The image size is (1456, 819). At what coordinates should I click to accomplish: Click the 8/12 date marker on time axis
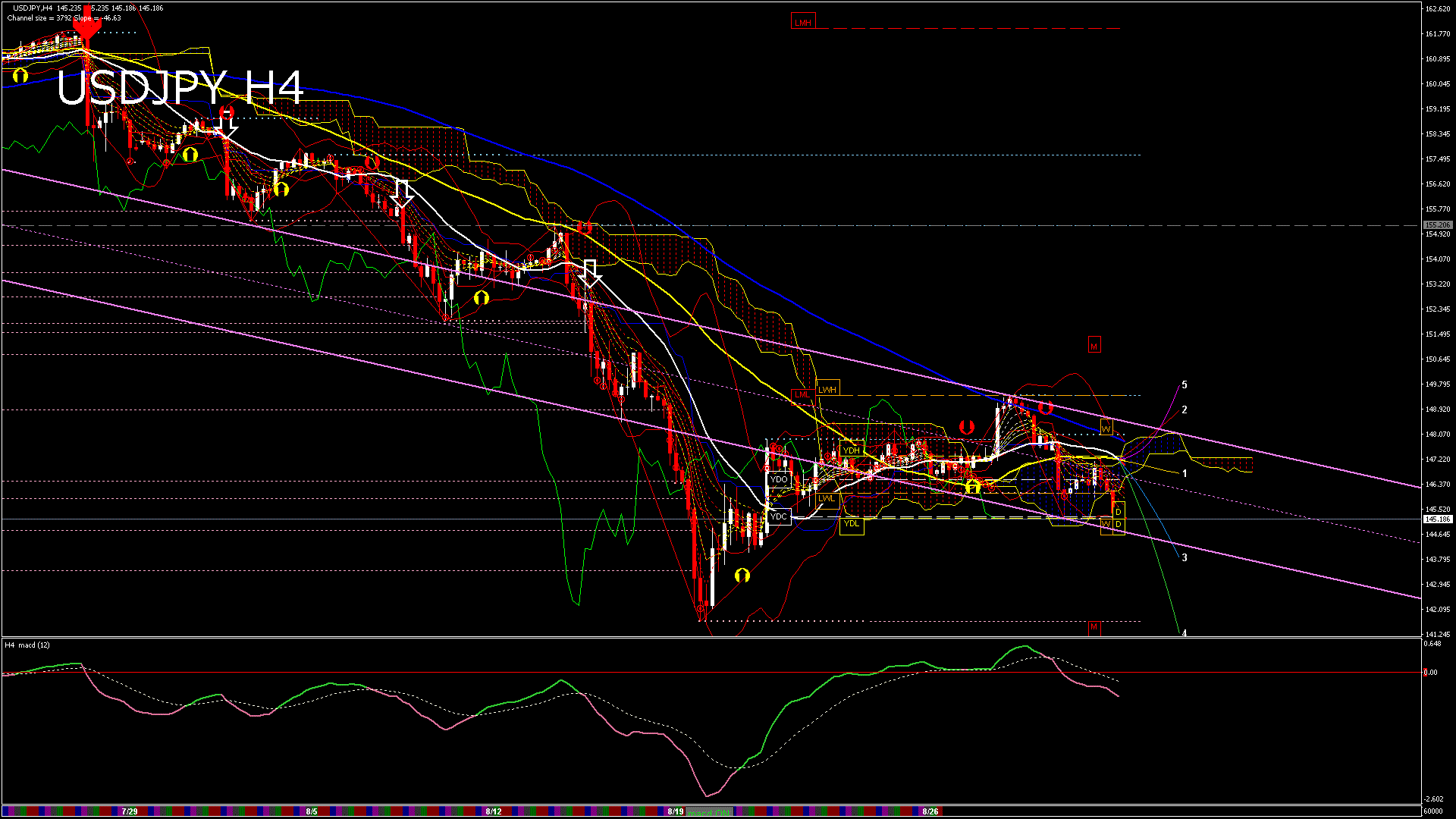494,811
